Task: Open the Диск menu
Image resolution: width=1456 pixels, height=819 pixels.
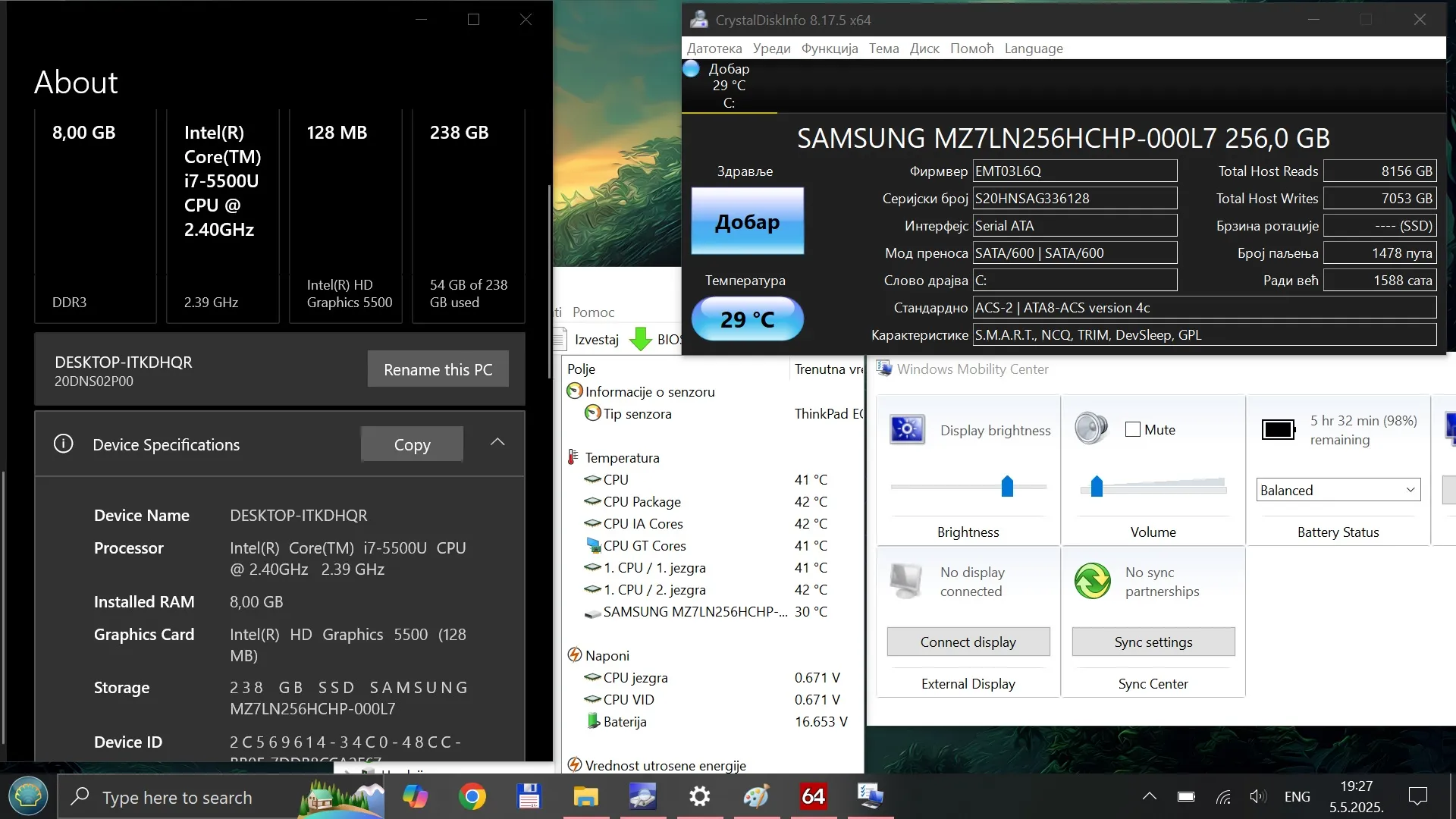Action: tap(924, 49)
